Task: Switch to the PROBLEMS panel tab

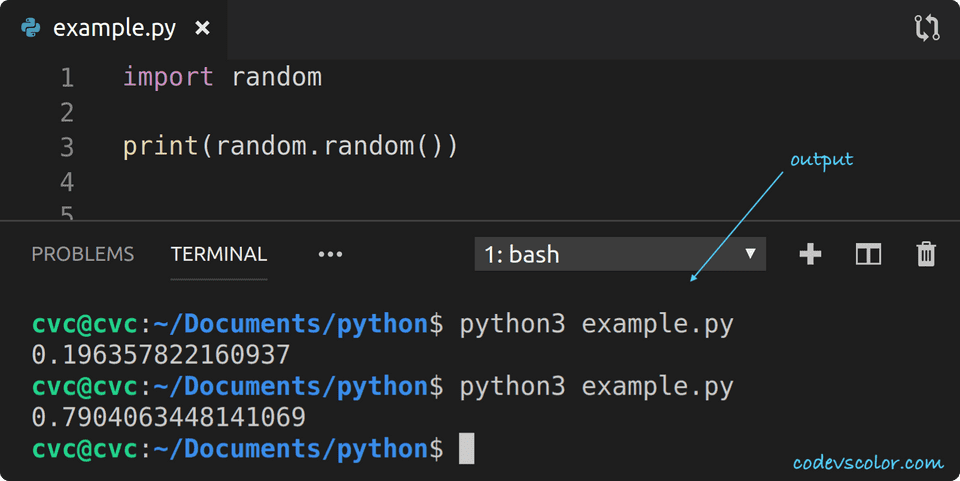Action: [83, 254]
